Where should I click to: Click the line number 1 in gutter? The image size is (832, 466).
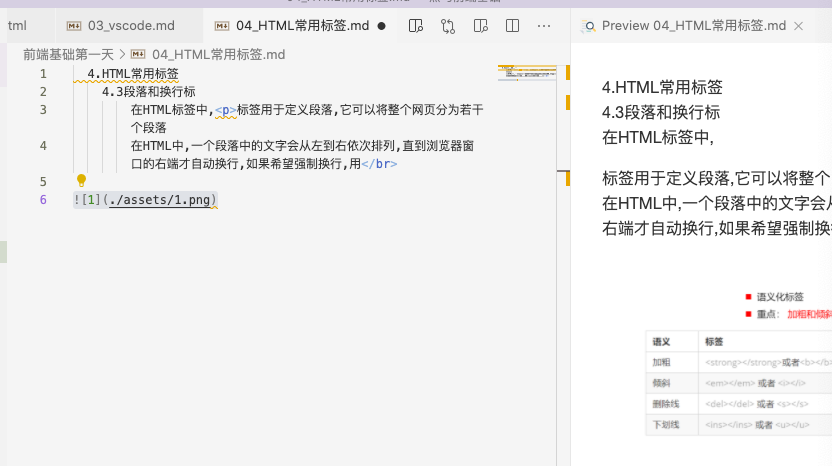(x=43, y=74)
